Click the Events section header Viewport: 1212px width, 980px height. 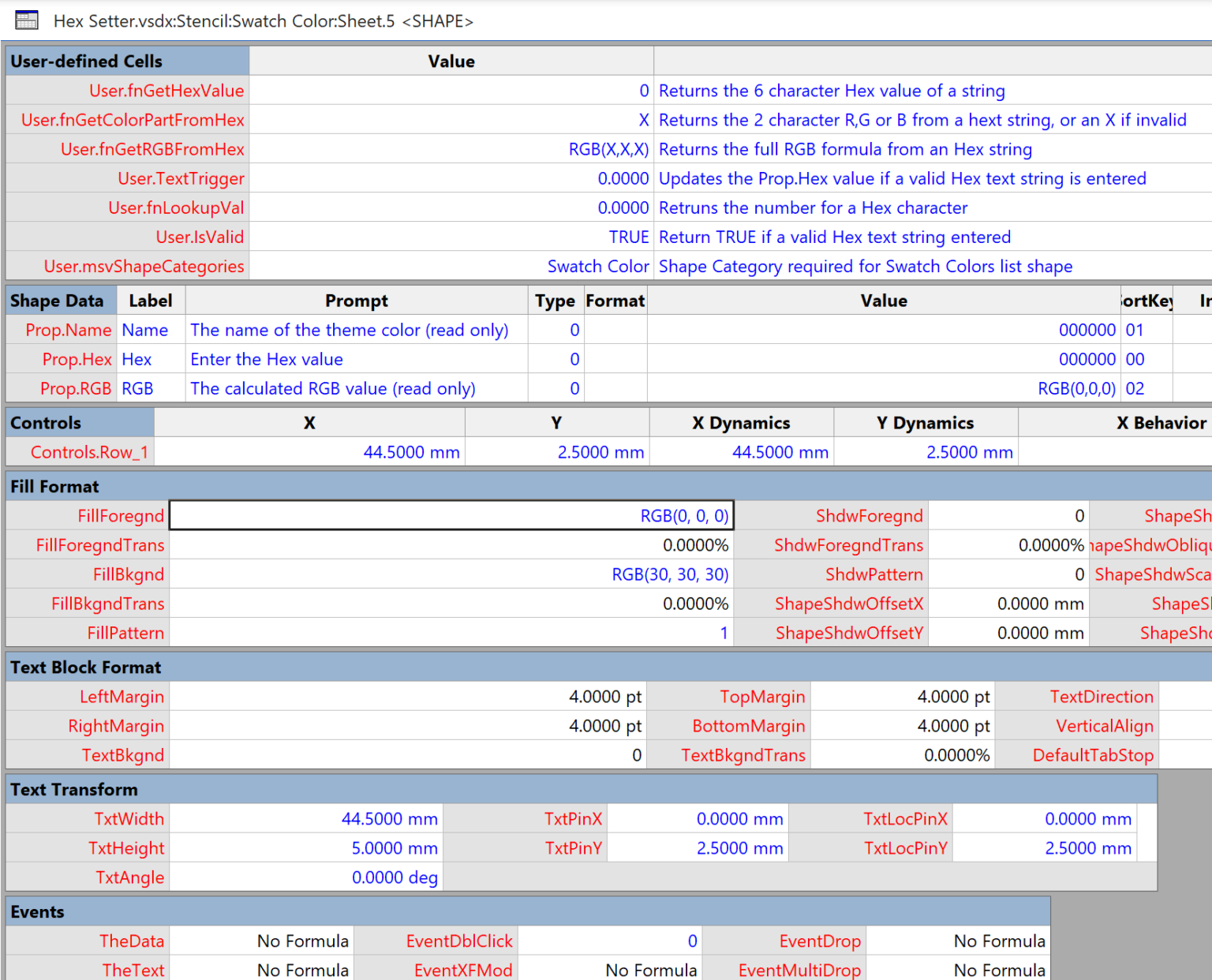(x=37, y=911)
